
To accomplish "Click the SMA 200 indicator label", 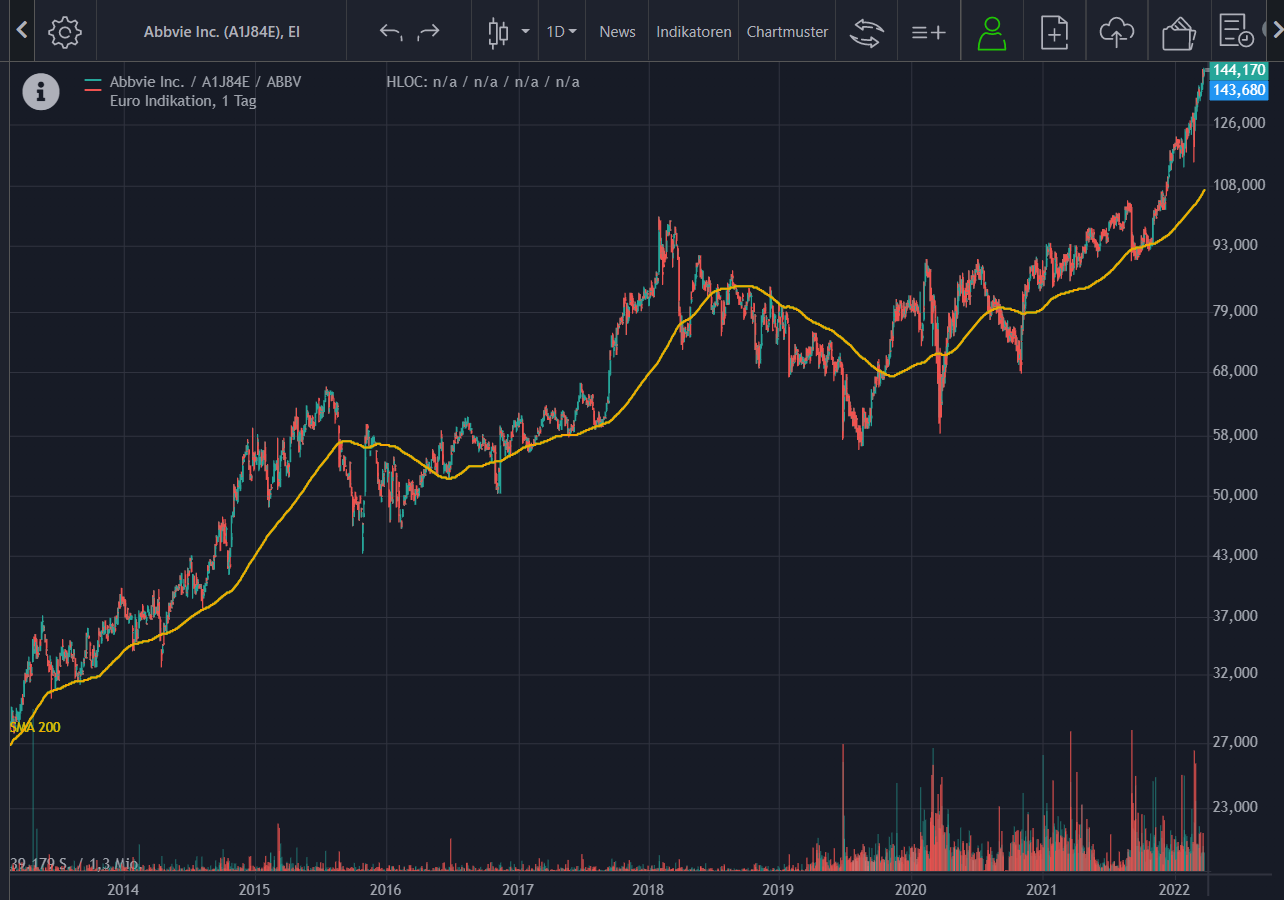I will pos(35,727).
